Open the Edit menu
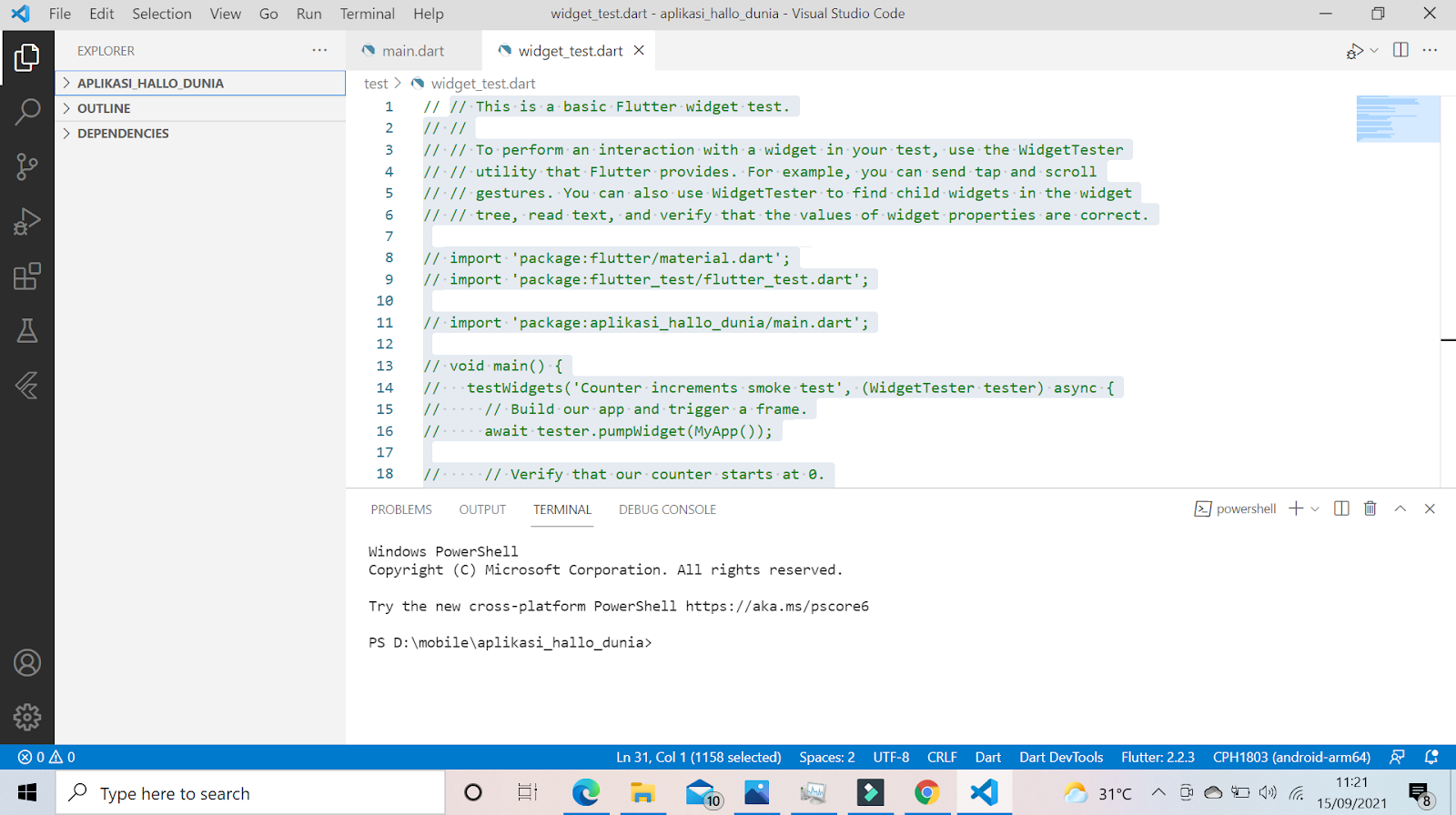The width and height of the screenshot is (1456, 815). (102, 14)
